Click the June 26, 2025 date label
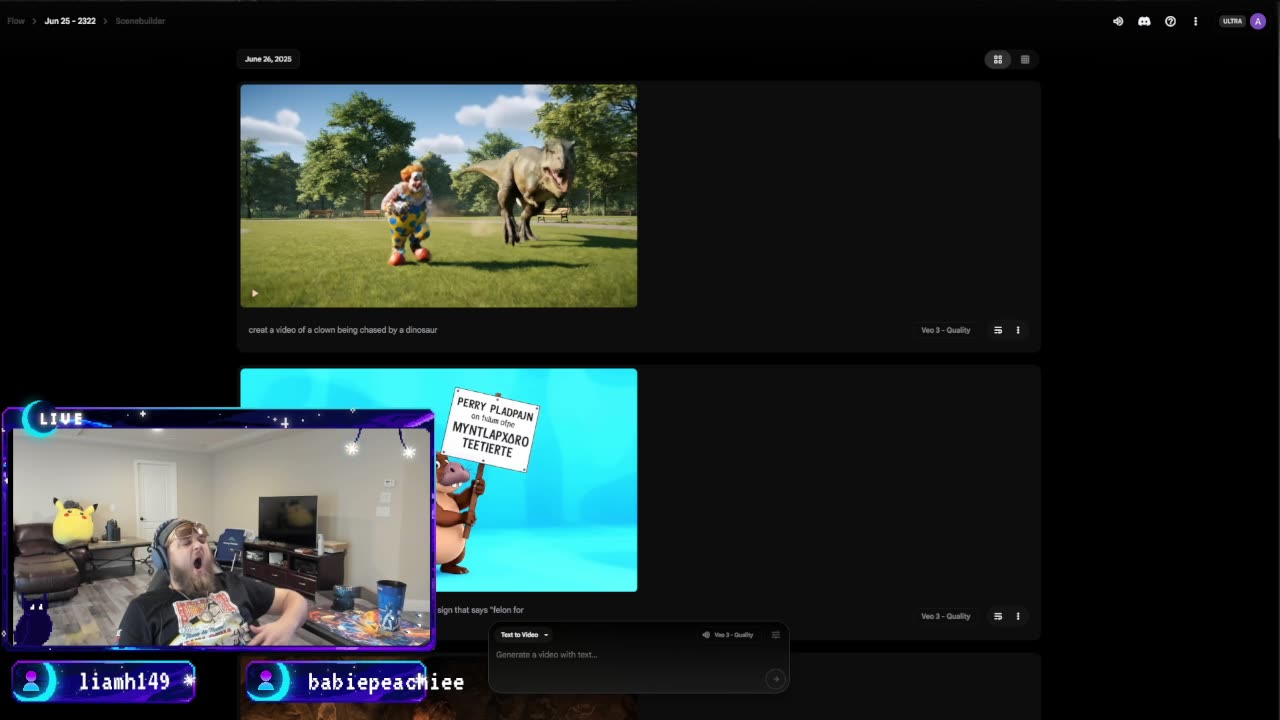The height and width of the screenshot is (720, 1280). [268, 59]
